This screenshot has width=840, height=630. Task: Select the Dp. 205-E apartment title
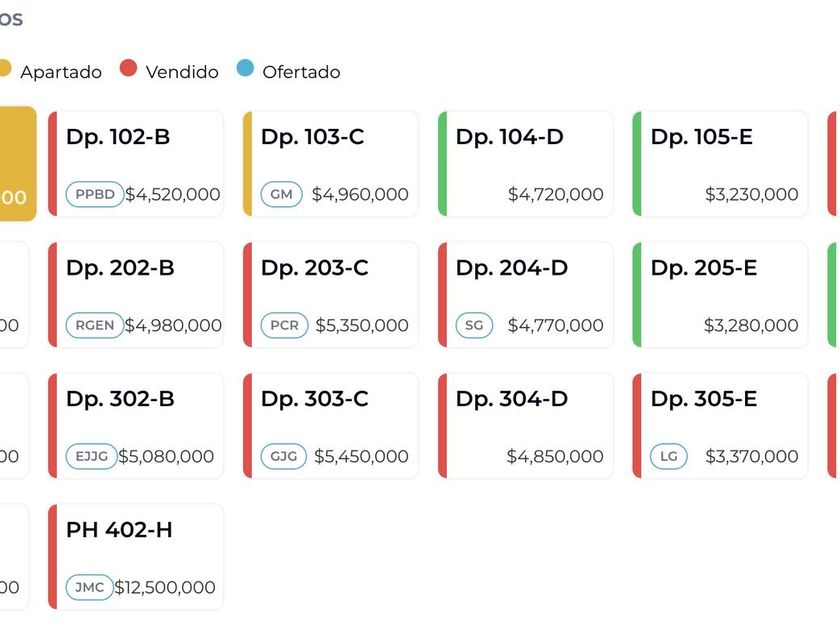click(x=704, y=268)
